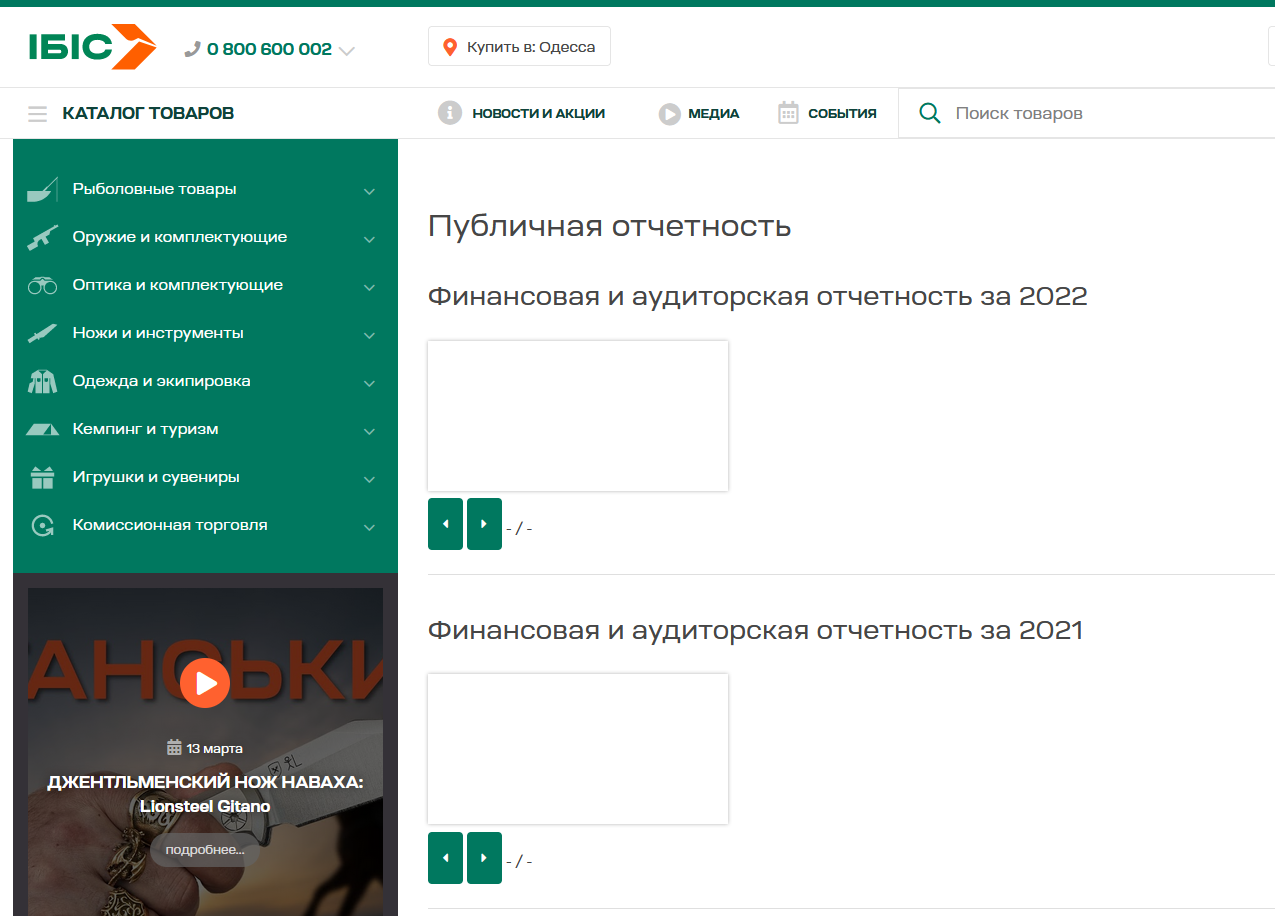
Task: Expand Рыболовные товары chevron
Action: pos(369,191)
